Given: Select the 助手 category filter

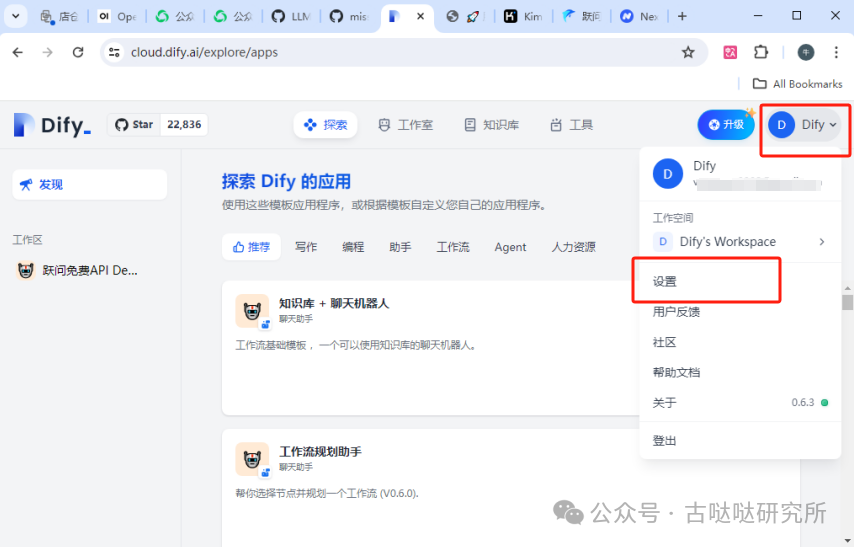Looking at the screenshot, I should click(400, 247).
